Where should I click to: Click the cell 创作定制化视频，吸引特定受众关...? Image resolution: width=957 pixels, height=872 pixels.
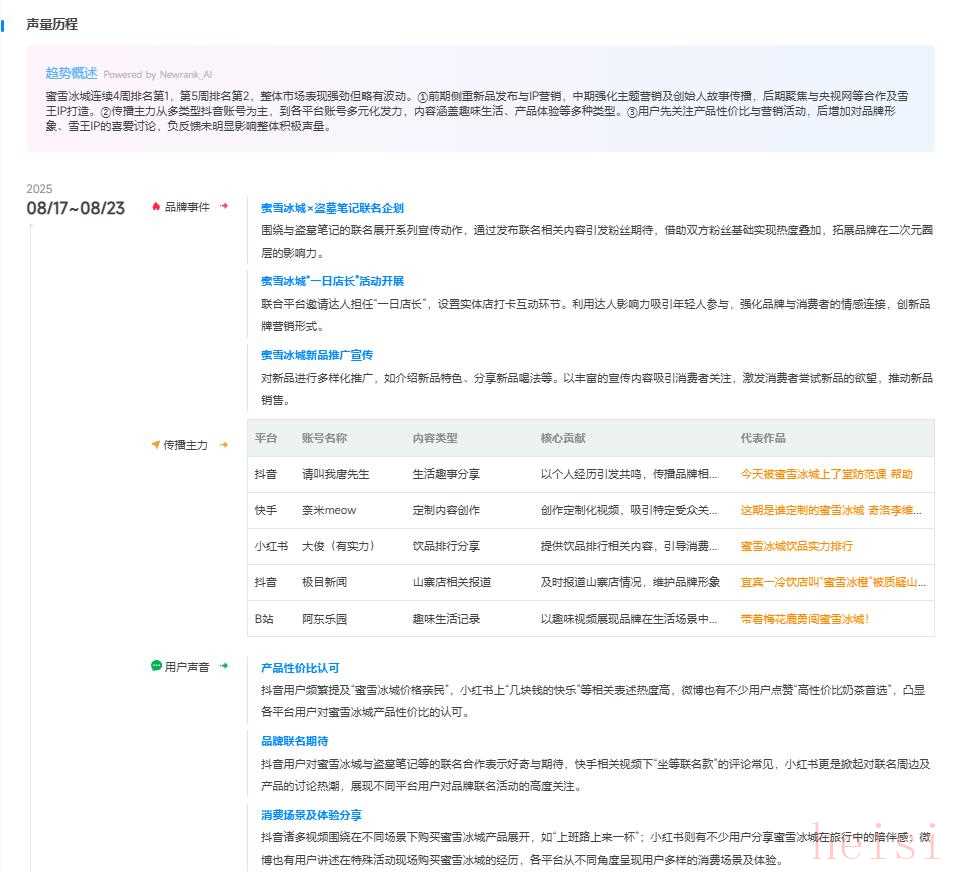pos(630,510)
